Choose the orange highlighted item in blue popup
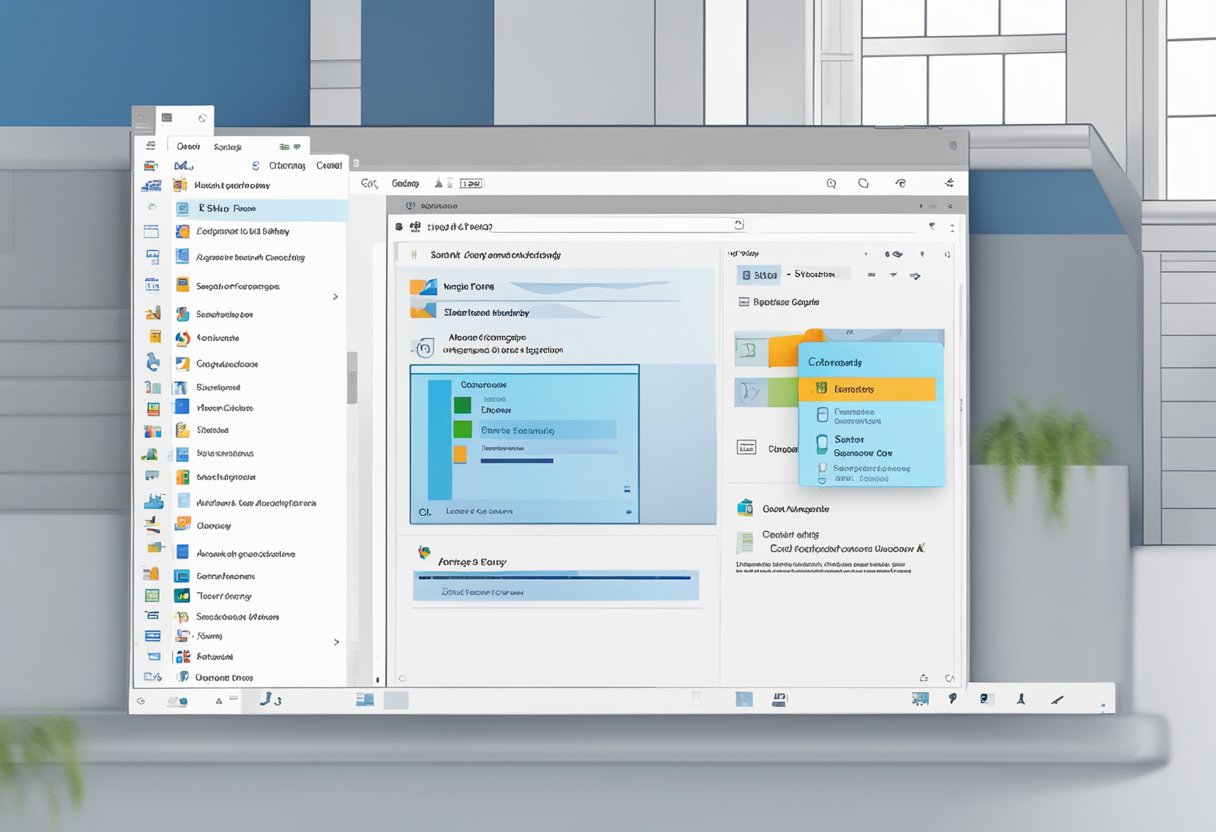The width and height of the screenshot is (1216, 832). tap(867, 389)
